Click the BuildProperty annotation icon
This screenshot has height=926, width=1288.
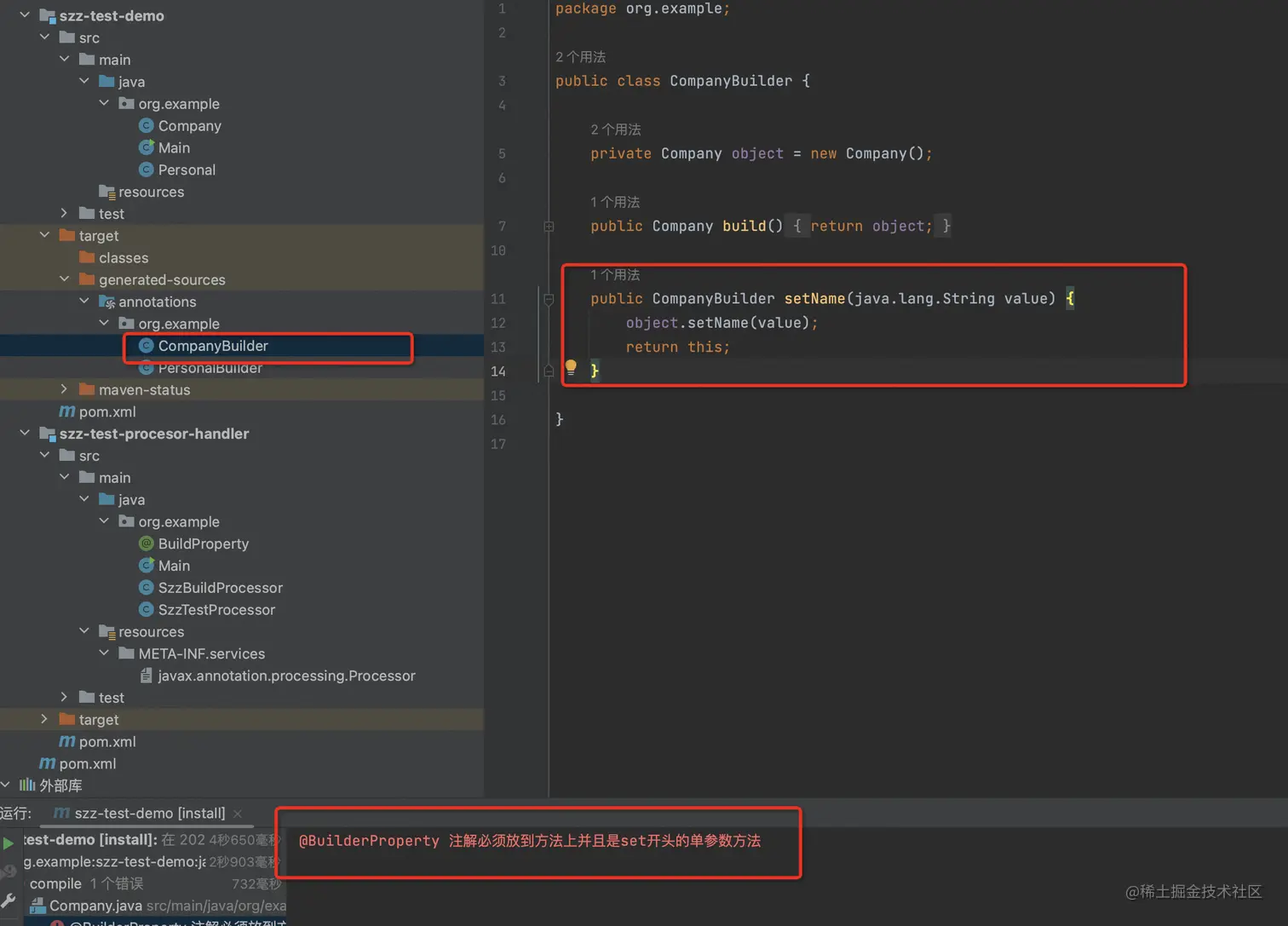click(x=146, y=544)
